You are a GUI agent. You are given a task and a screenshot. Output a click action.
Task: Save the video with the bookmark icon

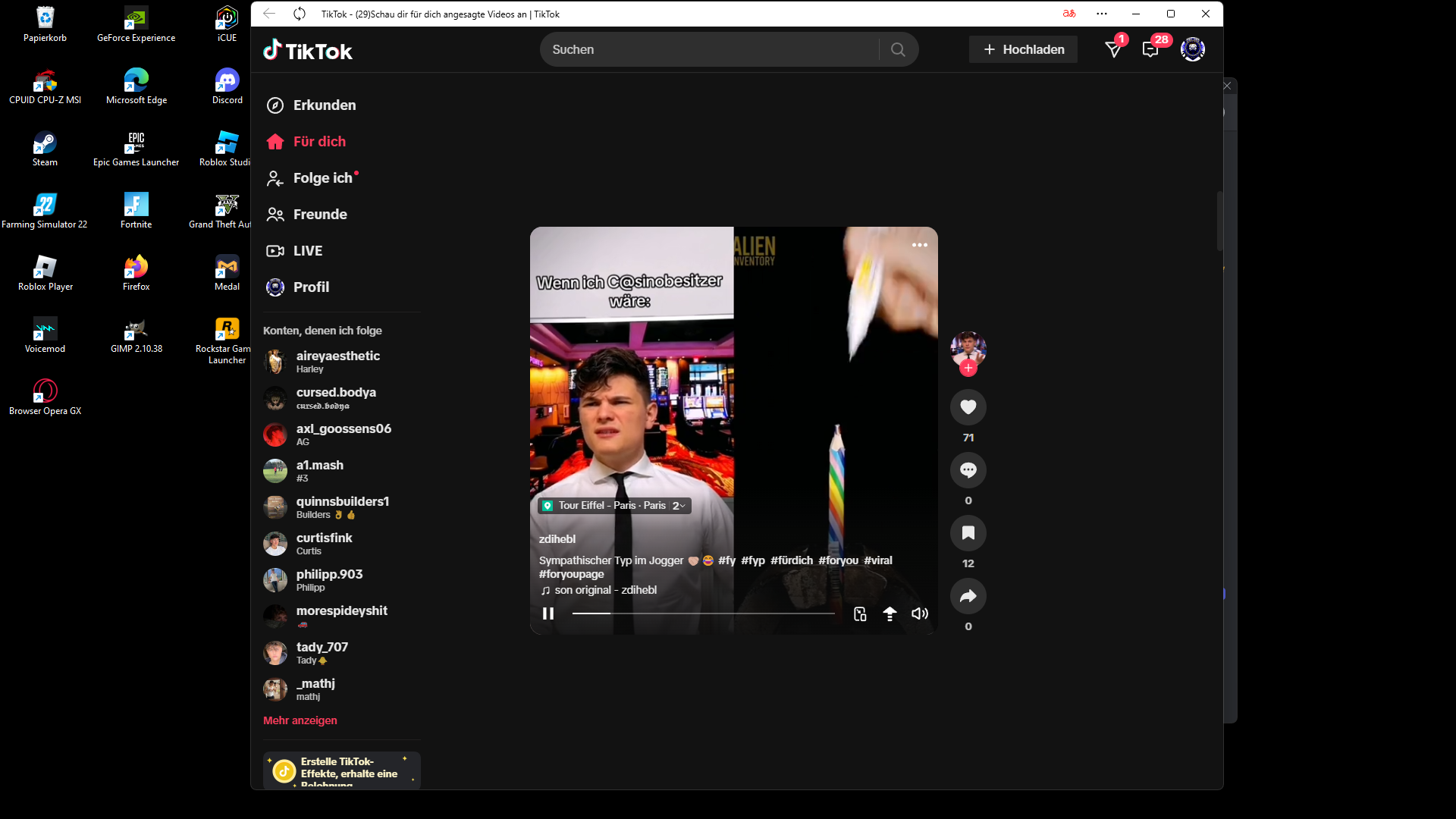coord(968,533)
